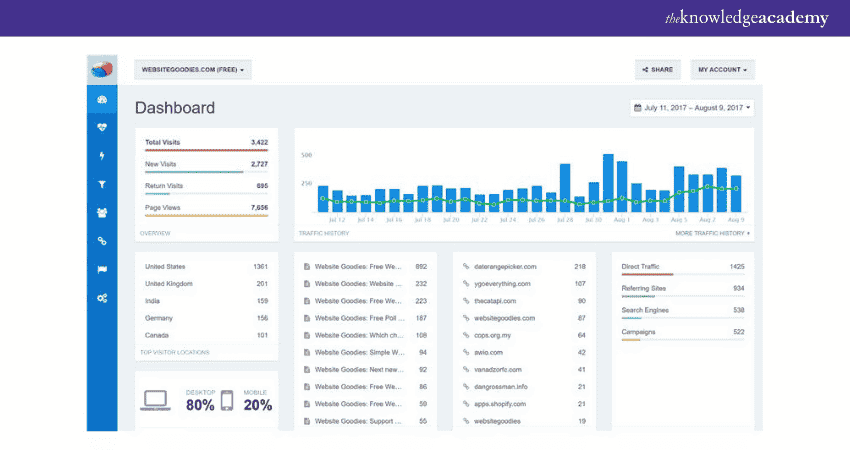Click the visitors group icon in sidebar
The height and width of the screenshot is (450, 850).
click(x=102, y=213)
